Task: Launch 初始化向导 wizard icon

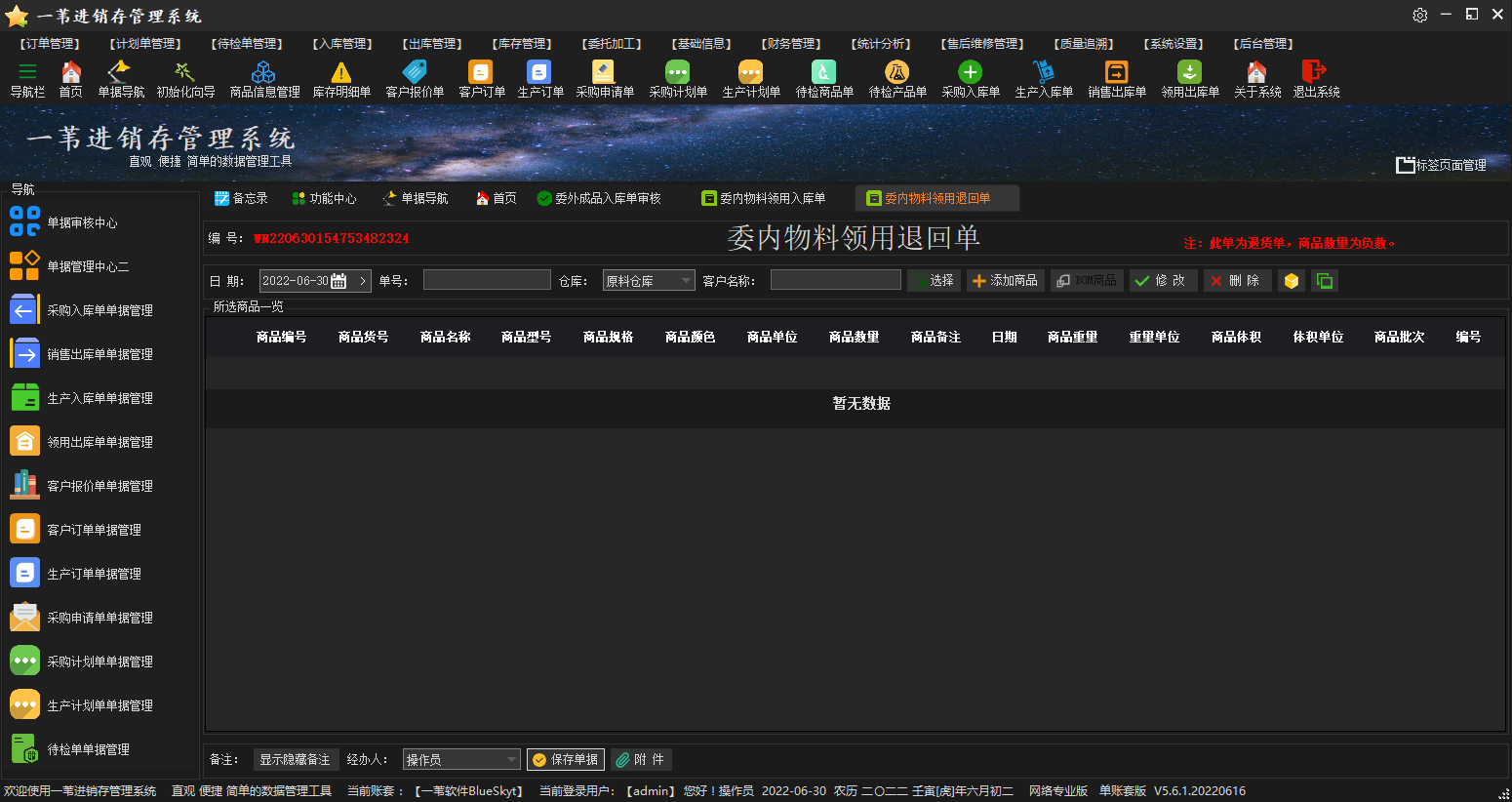Action: (x=185, y=79)
